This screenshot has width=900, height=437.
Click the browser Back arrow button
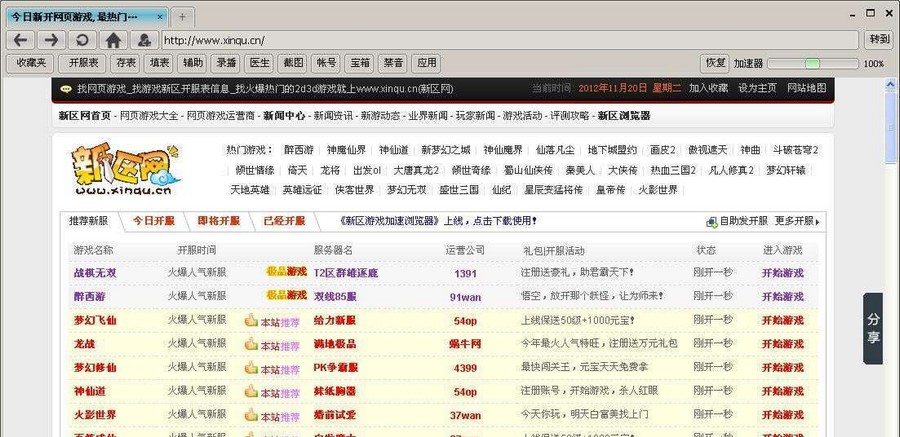point(21,40)
